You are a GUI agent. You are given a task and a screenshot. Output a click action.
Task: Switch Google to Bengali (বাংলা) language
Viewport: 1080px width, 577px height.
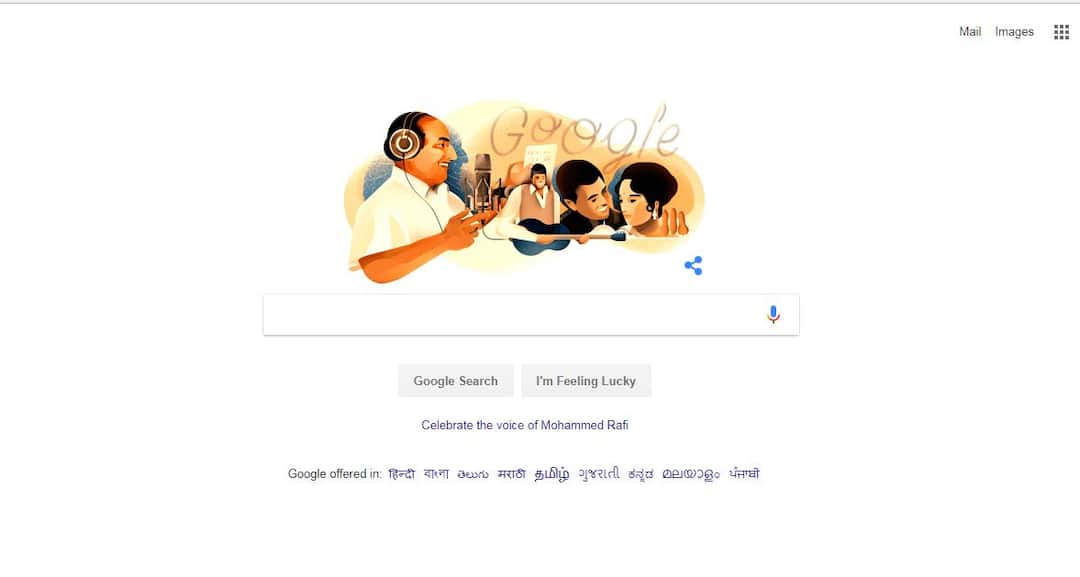click(x=436, y=474)
